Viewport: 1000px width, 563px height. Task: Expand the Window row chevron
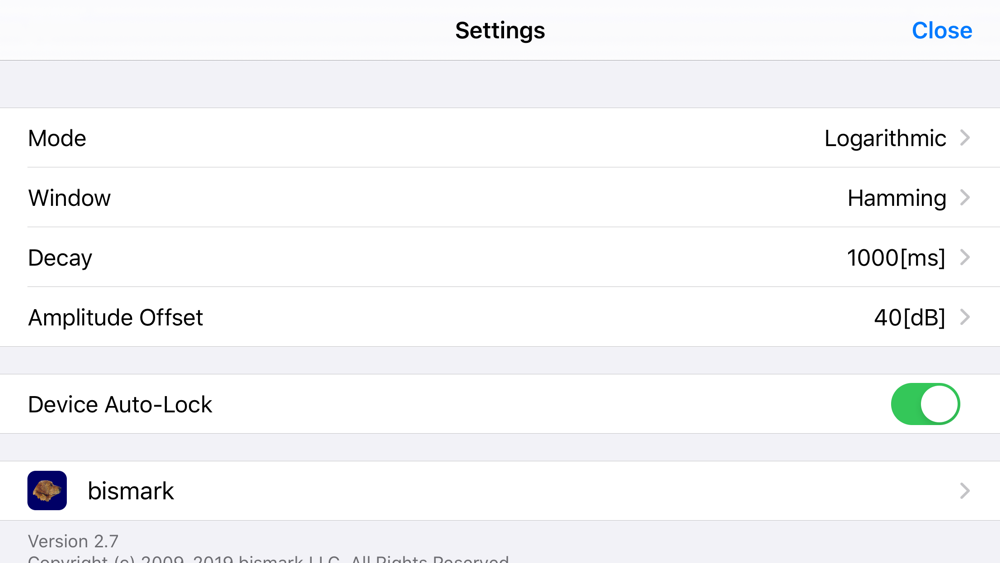(x=965, y=198)
